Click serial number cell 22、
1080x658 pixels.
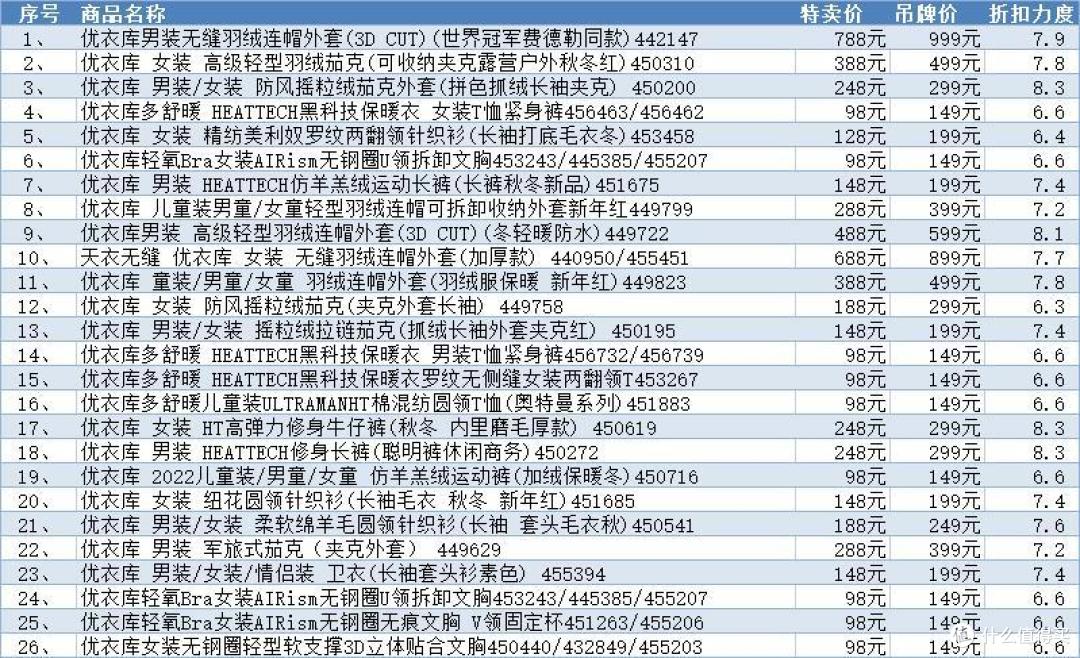point(33,551)
